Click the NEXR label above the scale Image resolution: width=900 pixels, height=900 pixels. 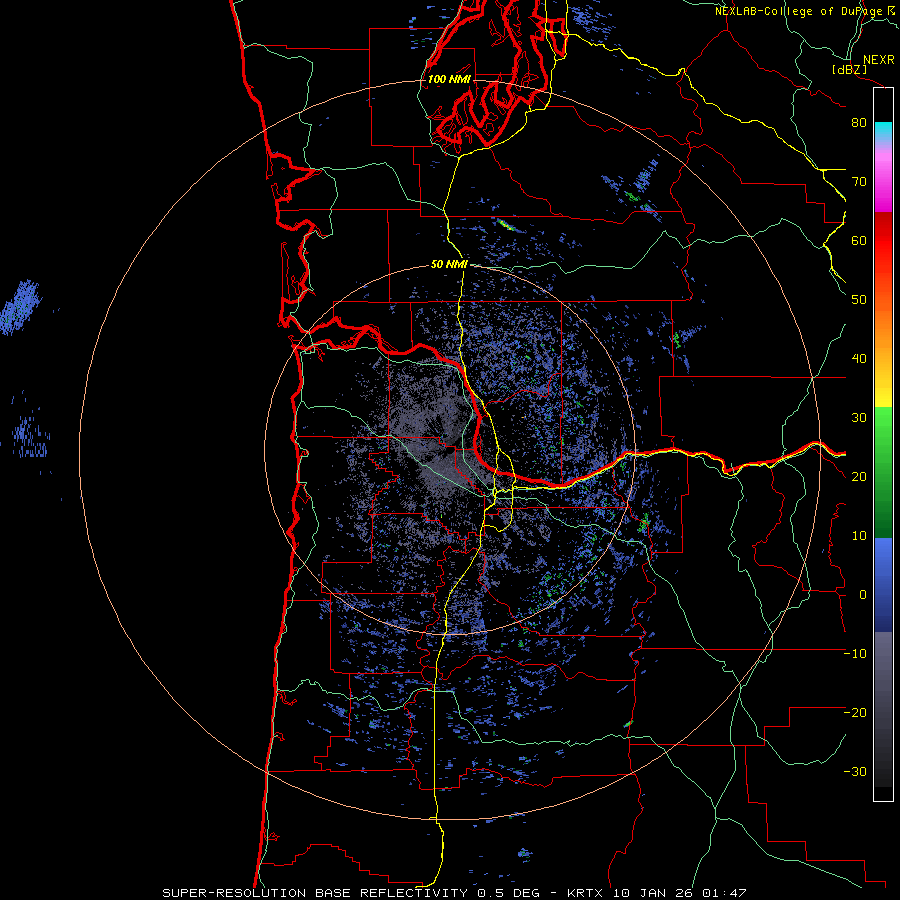tap(878, 60)
